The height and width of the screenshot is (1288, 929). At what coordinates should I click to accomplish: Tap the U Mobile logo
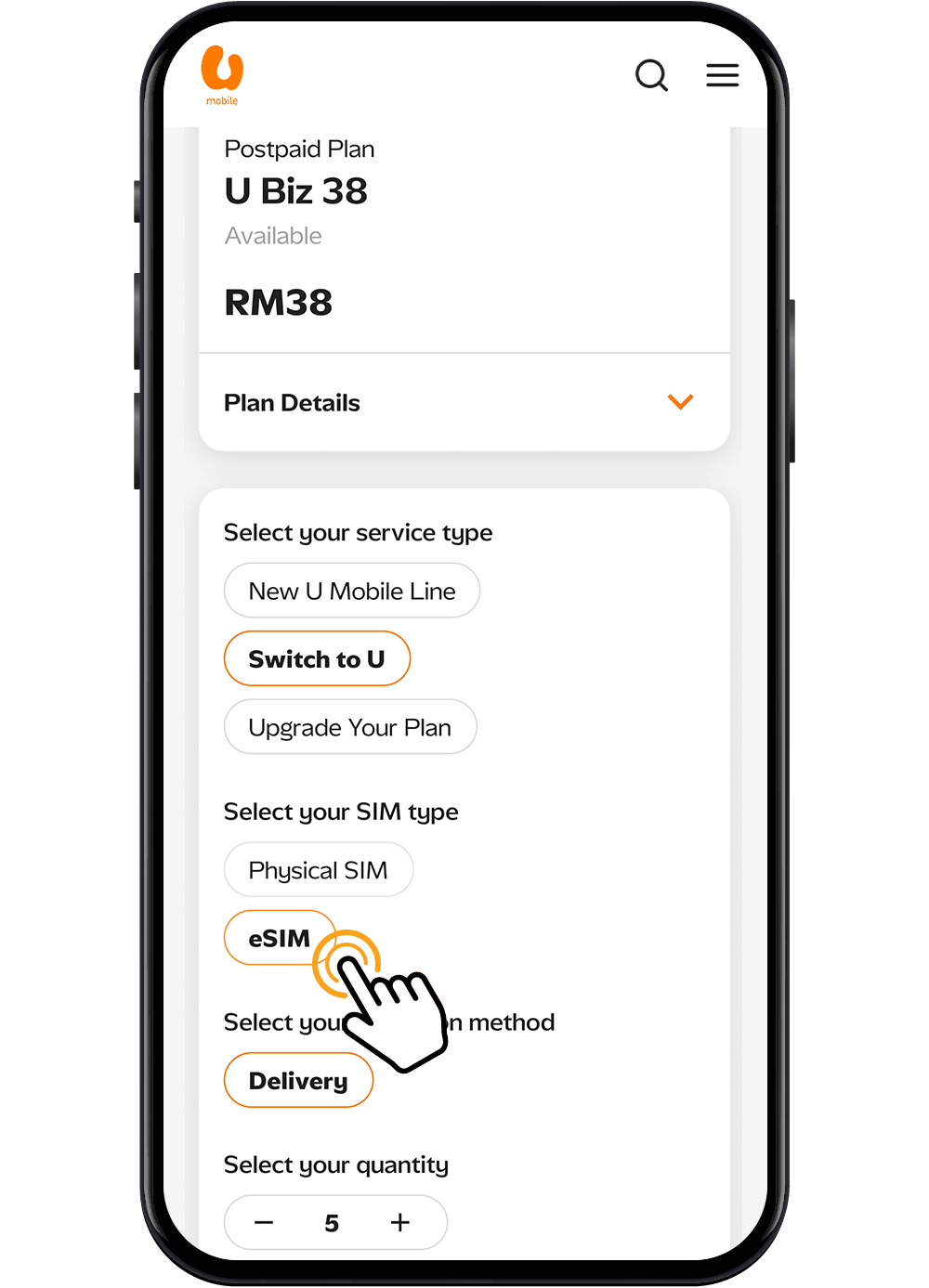point(222,75)
